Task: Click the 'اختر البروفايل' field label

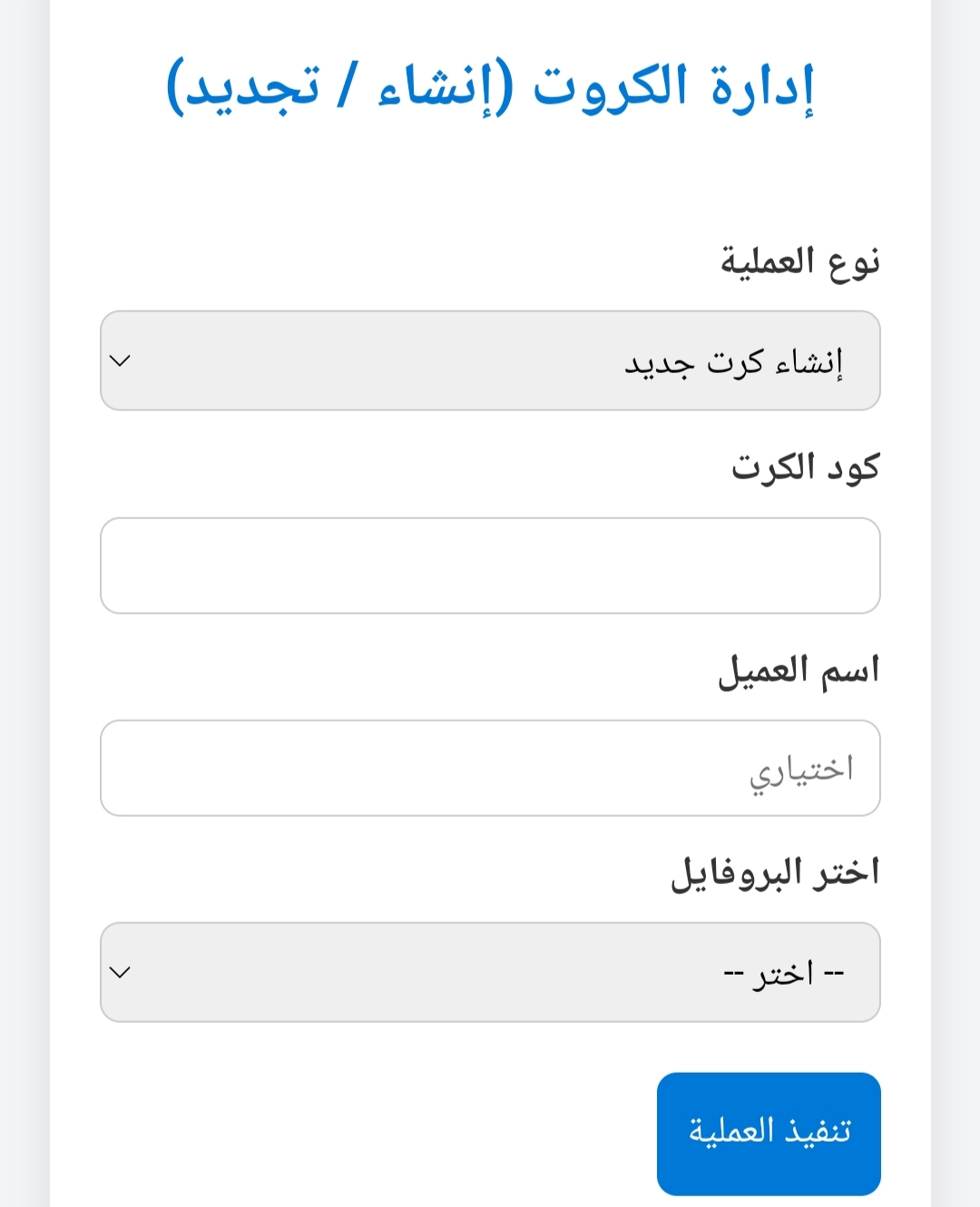Action: pos(775,872)
